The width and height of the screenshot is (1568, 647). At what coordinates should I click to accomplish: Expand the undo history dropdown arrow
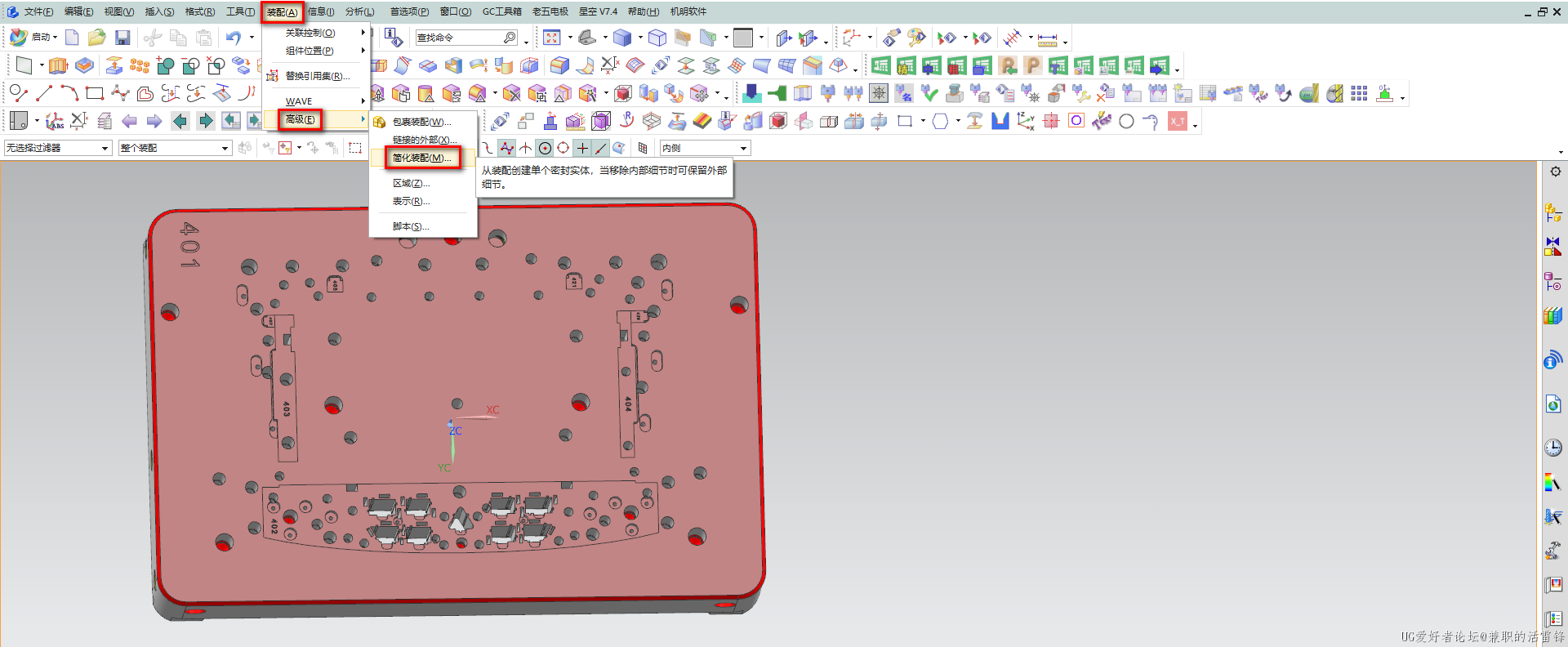coord(252,38)
